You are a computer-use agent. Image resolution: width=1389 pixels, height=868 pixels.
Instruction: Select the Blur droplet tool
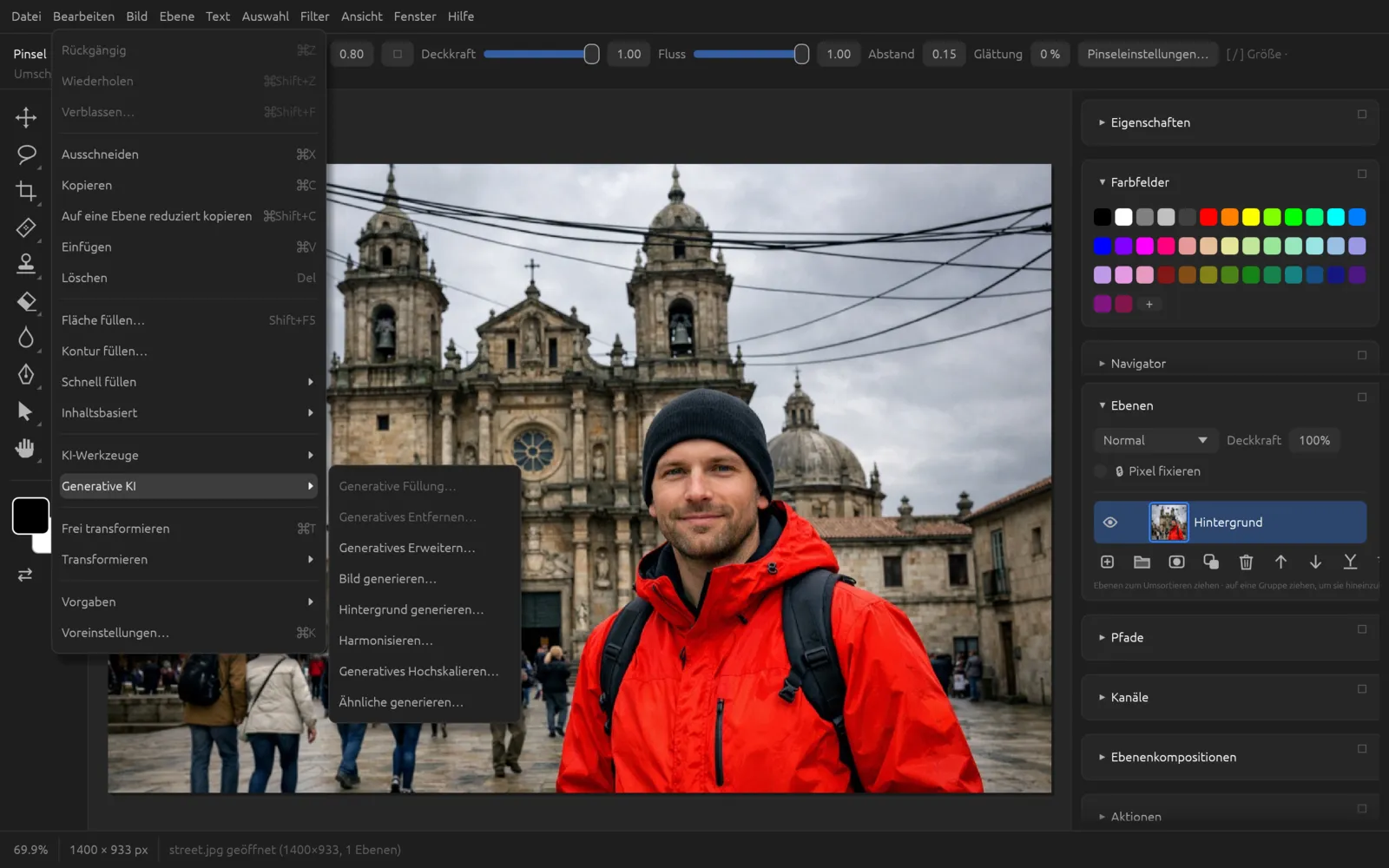tap(26, 338)
